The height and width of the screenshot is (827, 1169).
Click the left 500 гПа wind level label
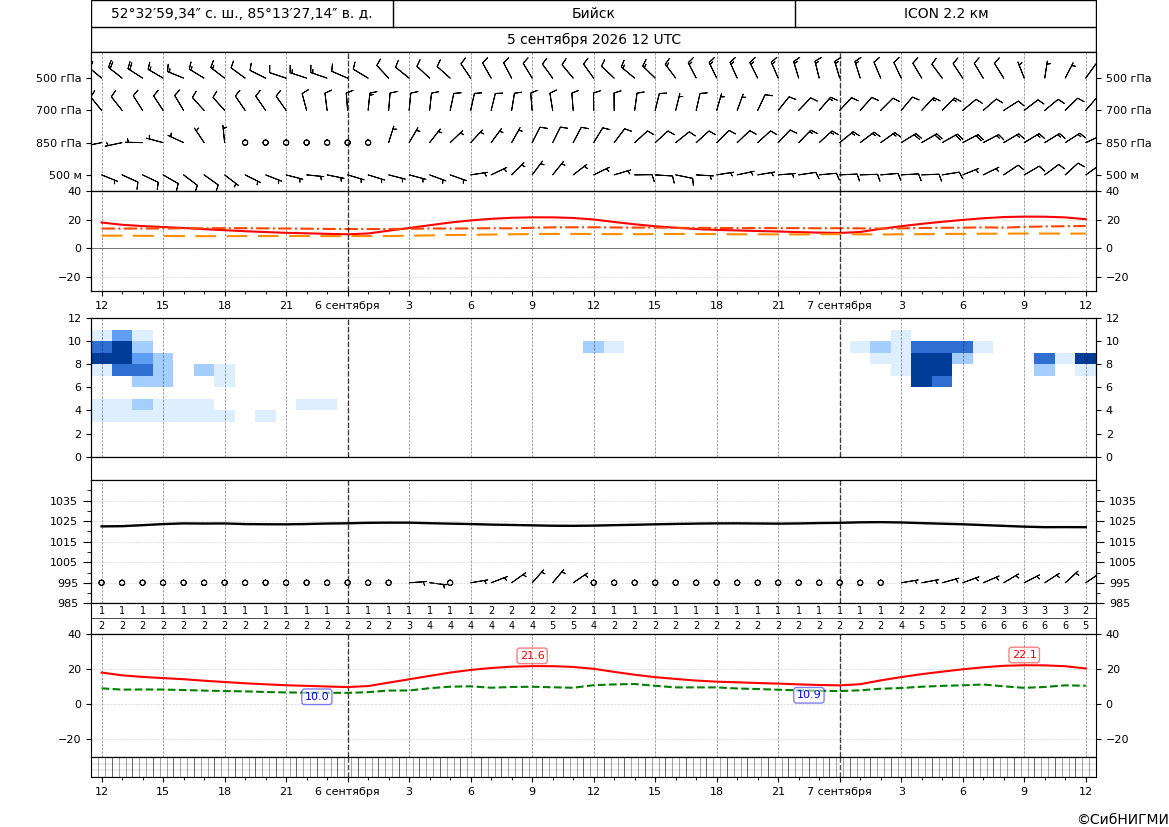click(x=59, y=78)
